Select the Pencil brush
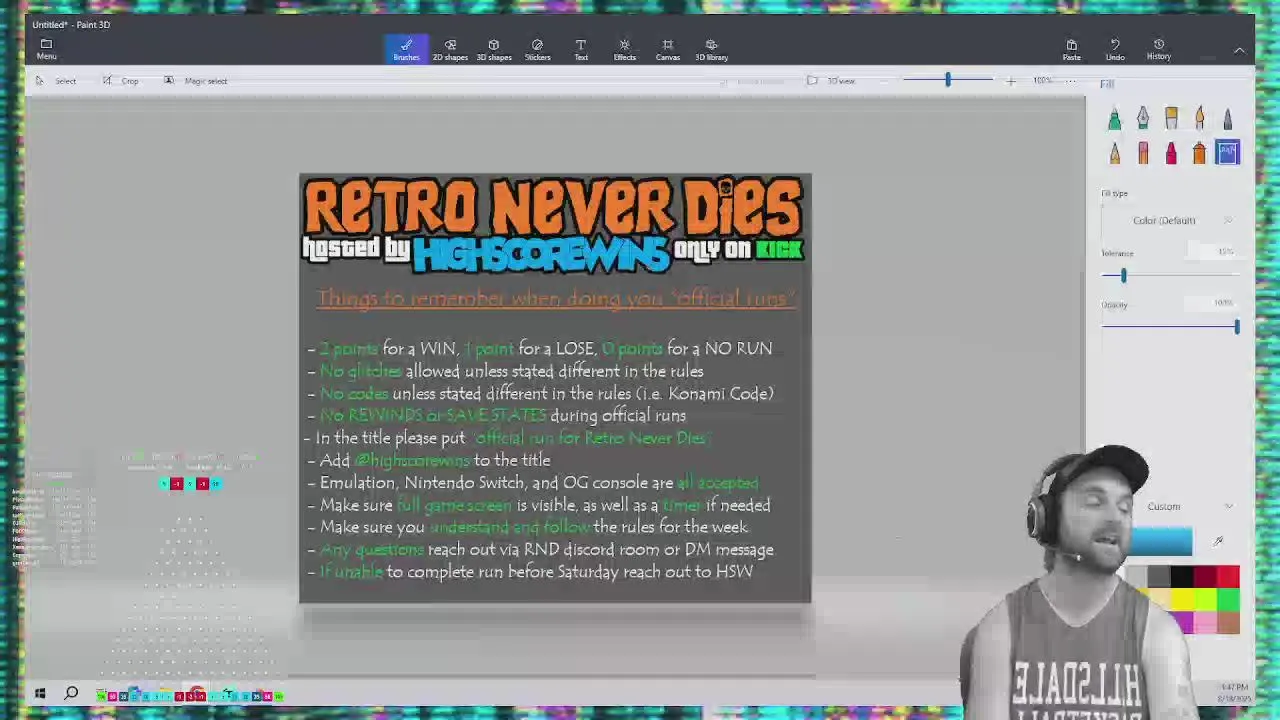The height and width of the screenshot is (720, 1280). [x=1114, y=153]
